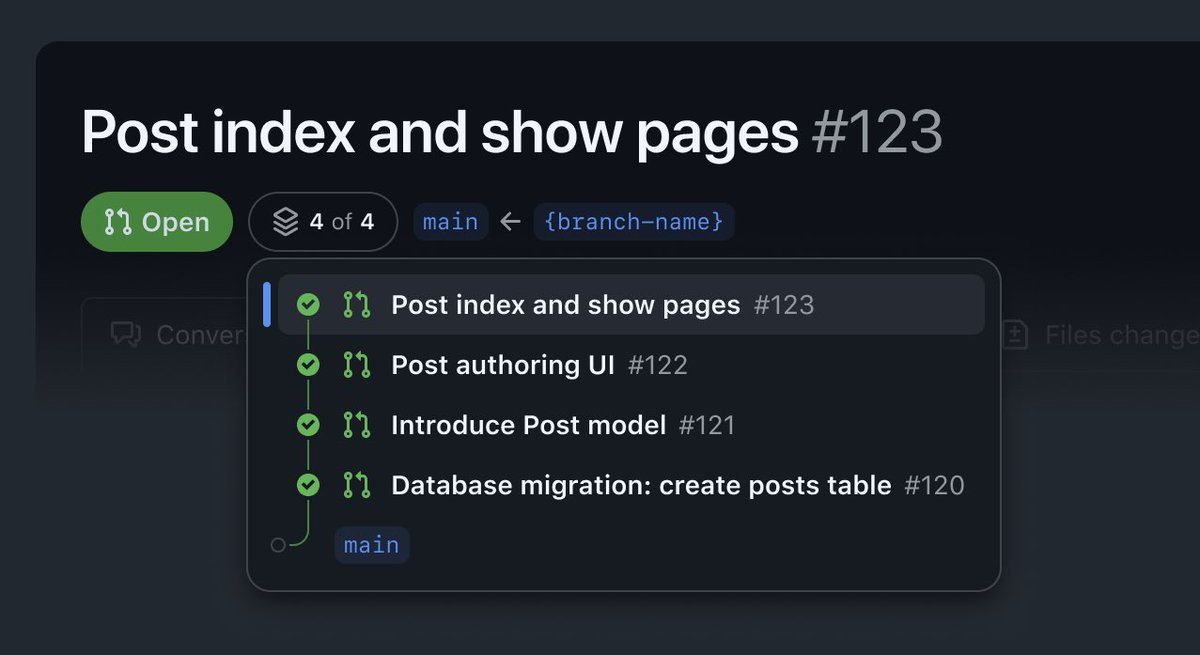Image resolution: width=1200 pixels, height=655 pixels.
Task: Go to Introduce Post model pull request
Action: point(528,425)
